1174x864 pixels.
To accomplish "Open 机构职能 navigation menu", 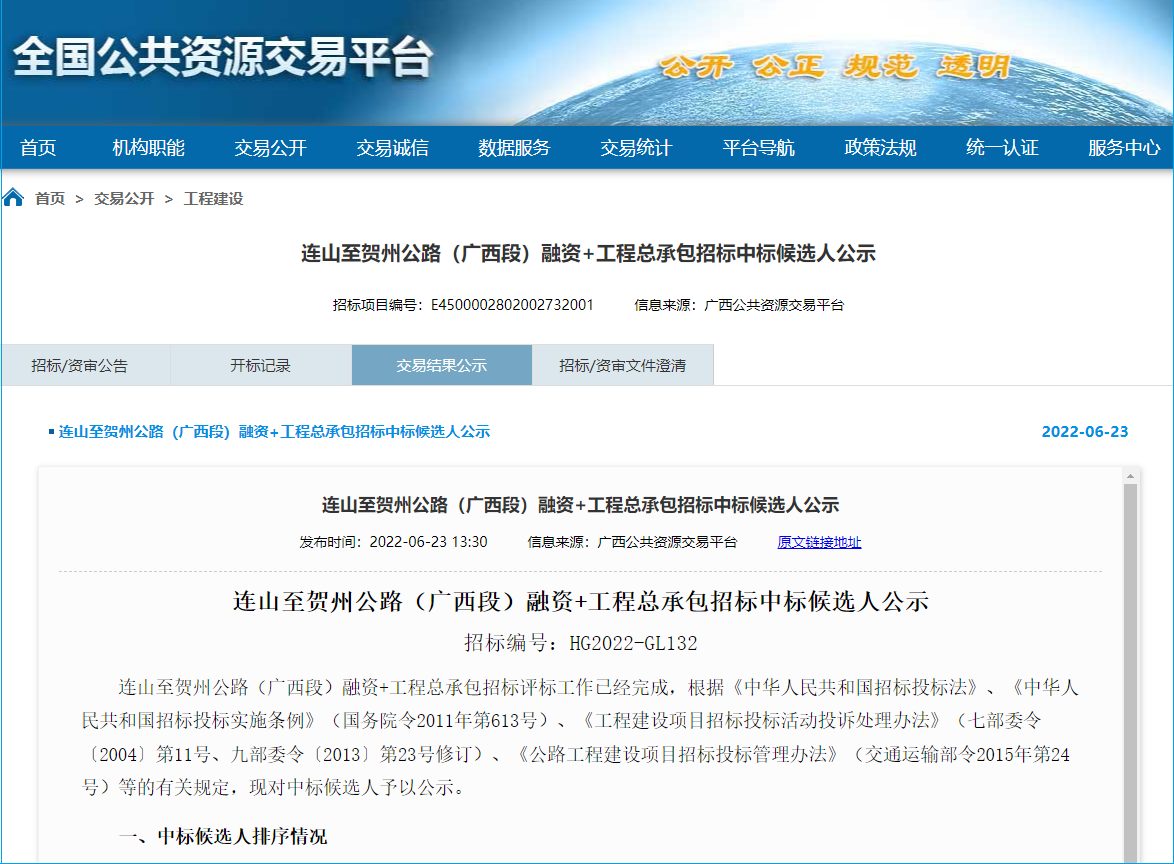I will pos(148,148).
